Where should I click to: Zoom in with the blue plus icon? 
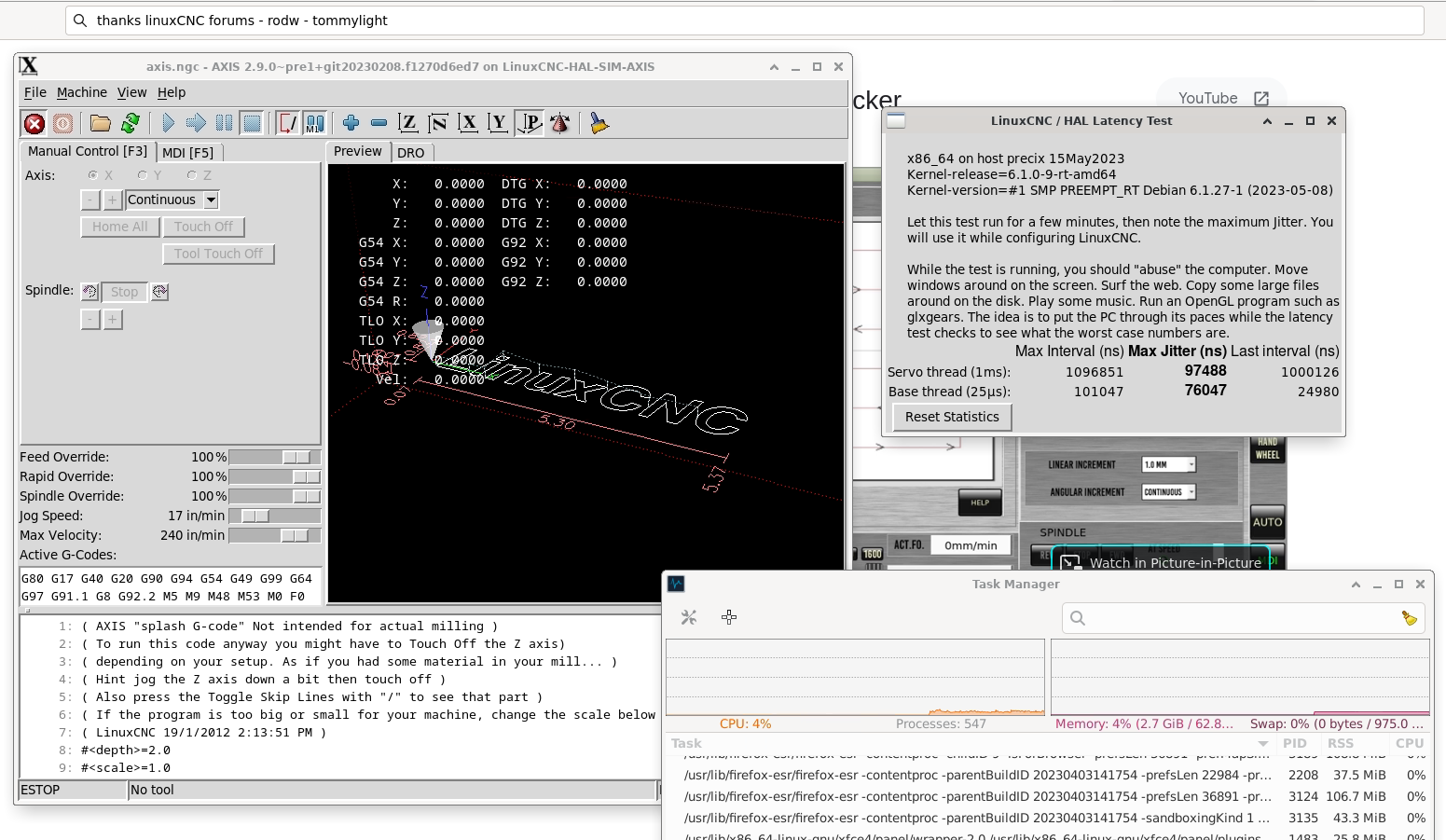tap(351, 123)
